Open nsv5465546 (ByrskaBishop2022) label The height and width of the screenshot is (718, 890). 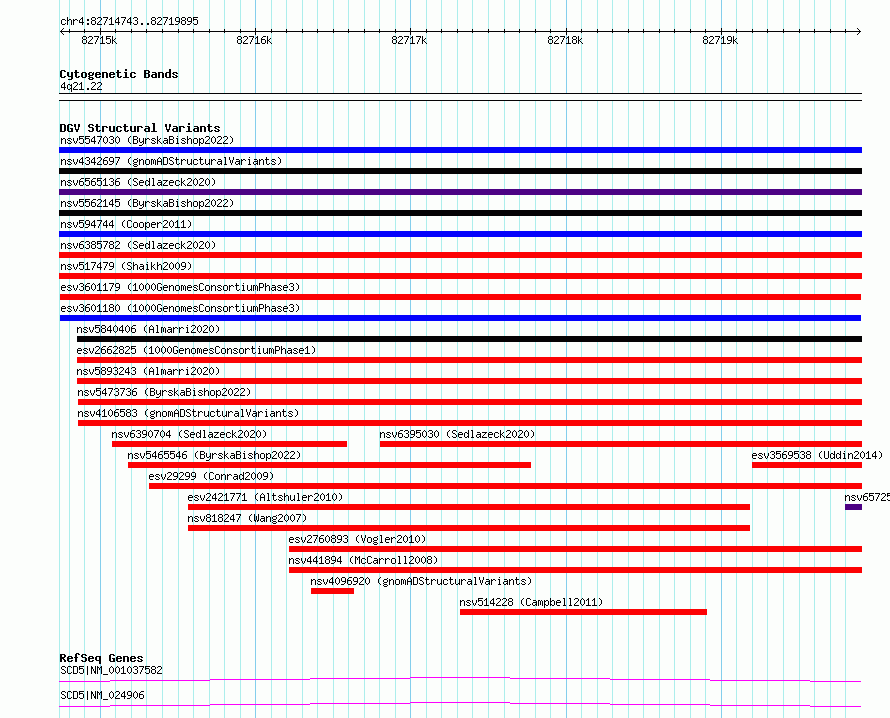214,455
